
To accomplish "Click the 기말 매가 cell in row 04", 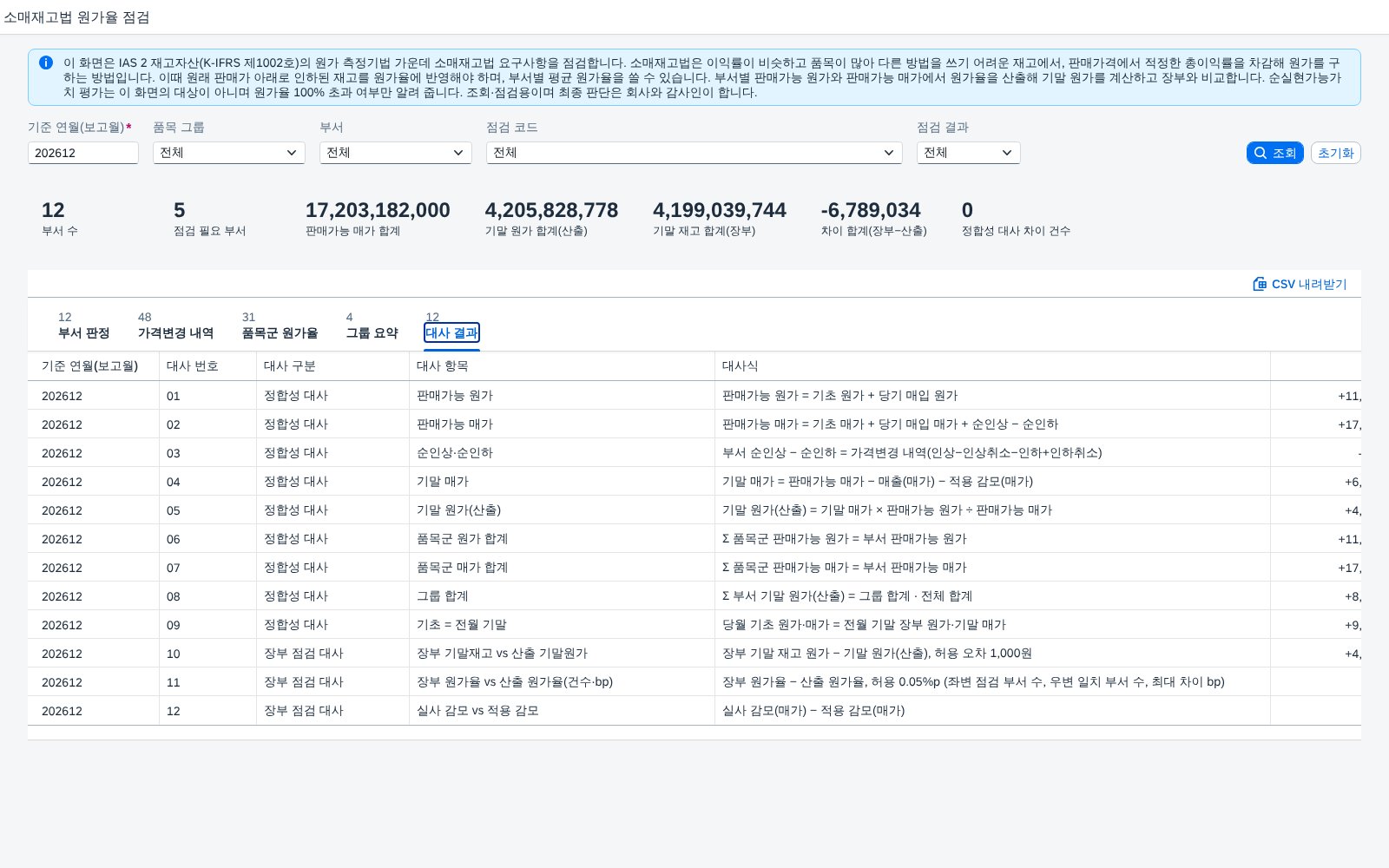I will point(563,482).
